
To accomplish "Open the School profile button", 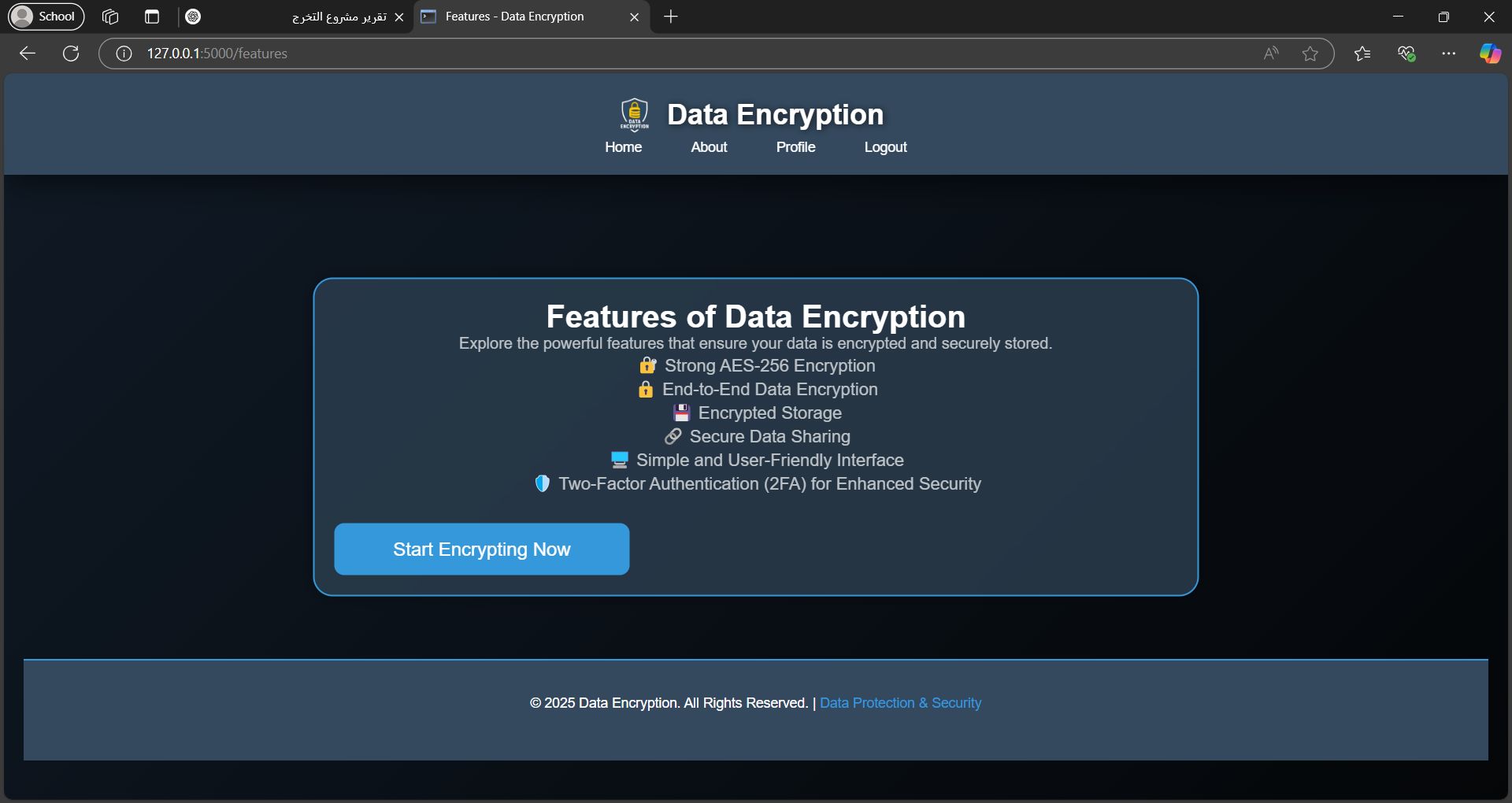I will [x=46, y=17].
